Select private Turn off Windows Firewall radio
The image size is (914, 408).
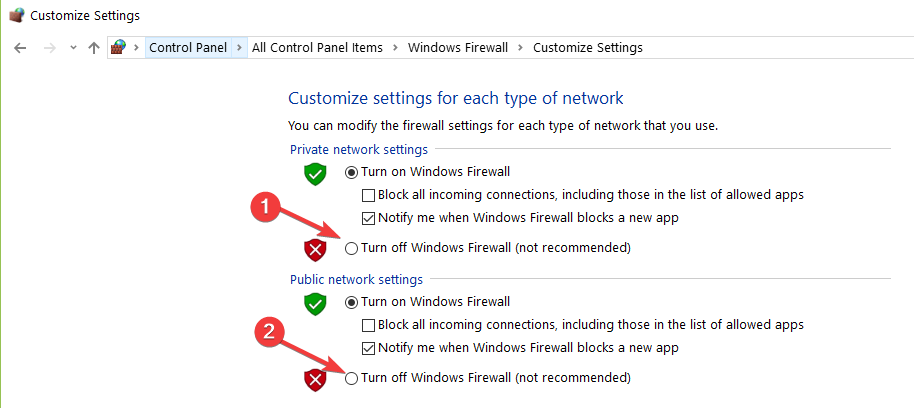pyautogui.click(x=351, y=248)
